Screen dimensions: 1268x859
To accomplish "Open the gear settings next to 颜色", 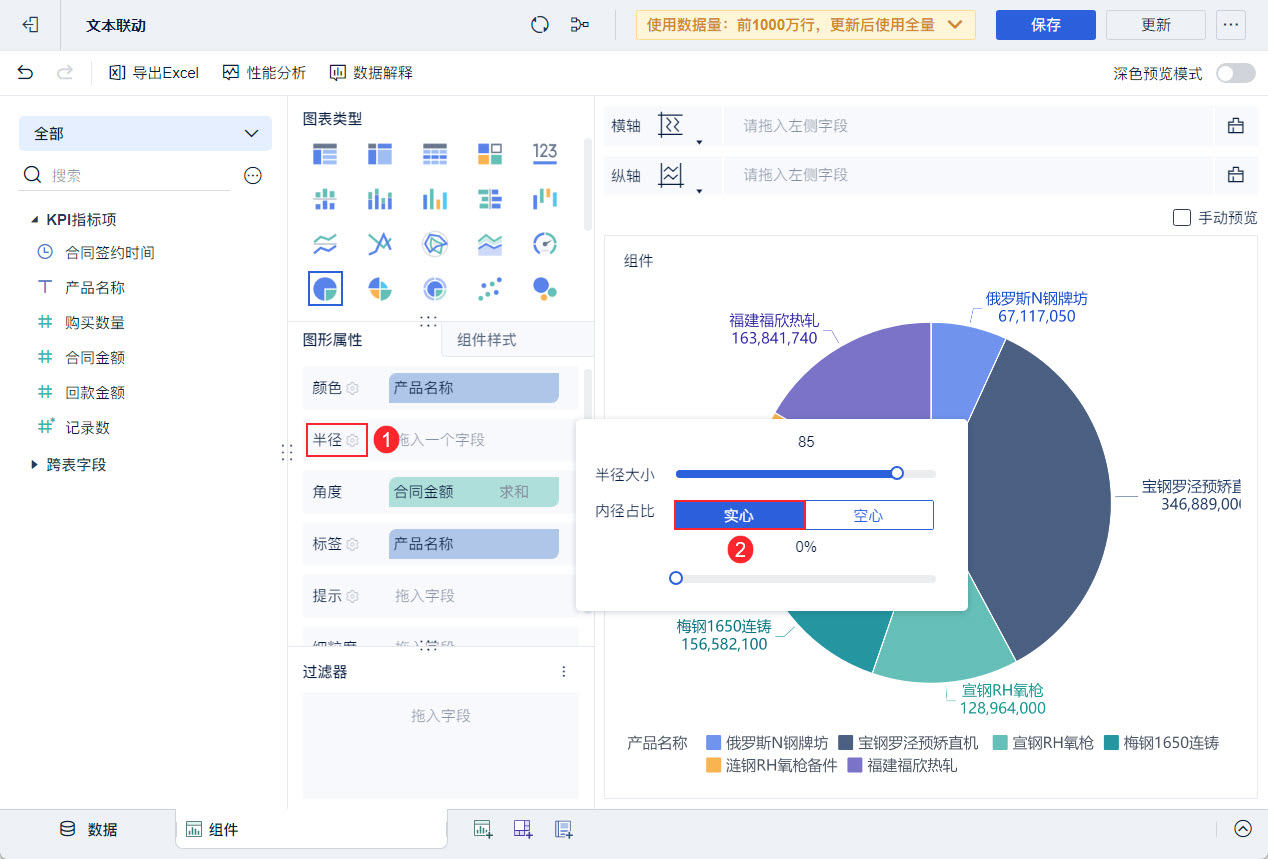I will click(352, 388).
